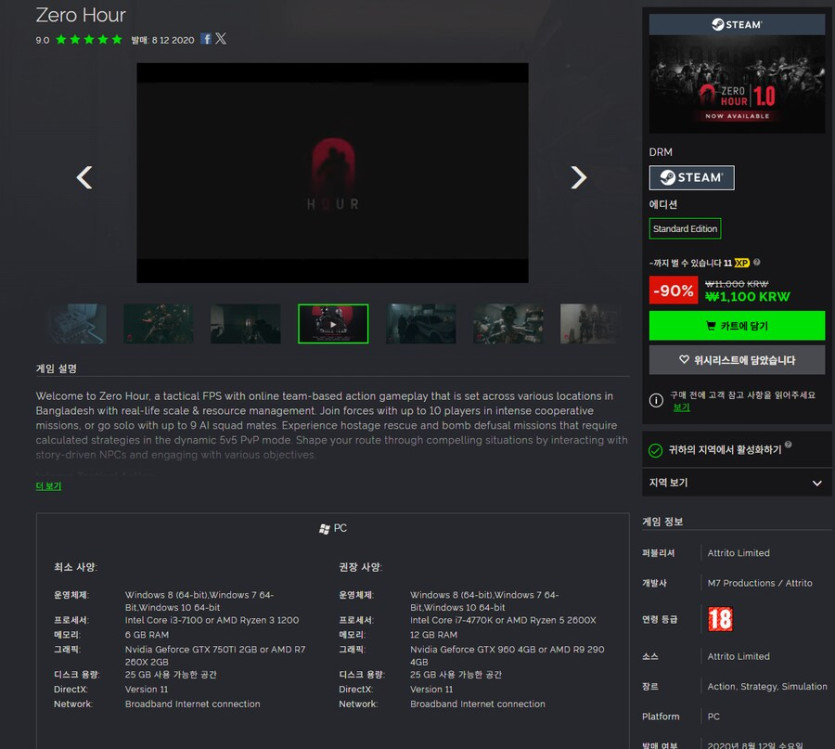Go to the next media slide arrow
Viewport: 835px width, 749px height.
[x=578, y=178]
